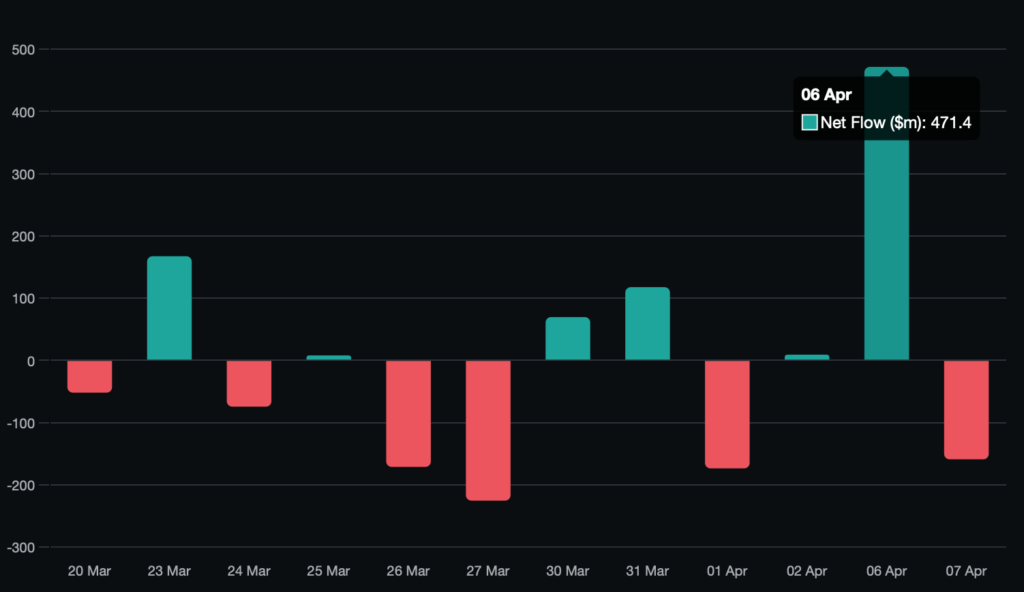Screen dimensions: 1024x592
Task: Select the red 07 Apr bar
Action: click(966, 409)
